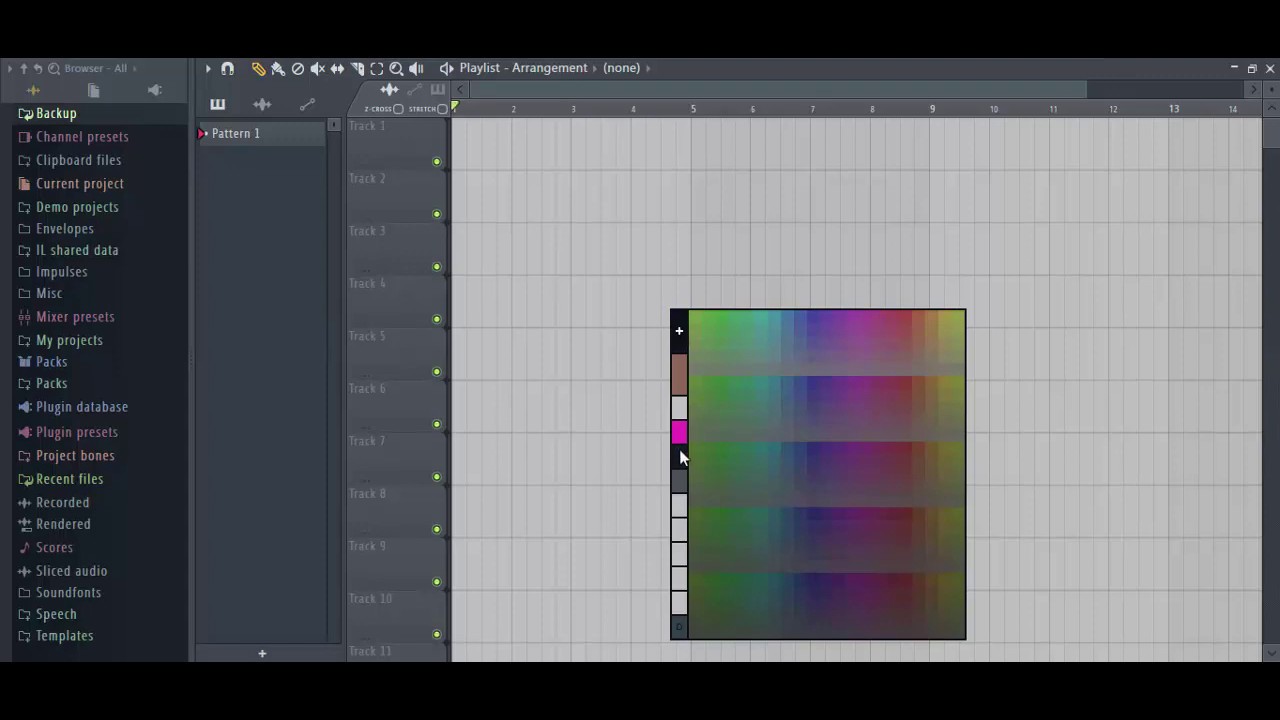Collapse browser structure with up arrow
This screenshot has width=1280, height=720.
(x=24, y=68)
